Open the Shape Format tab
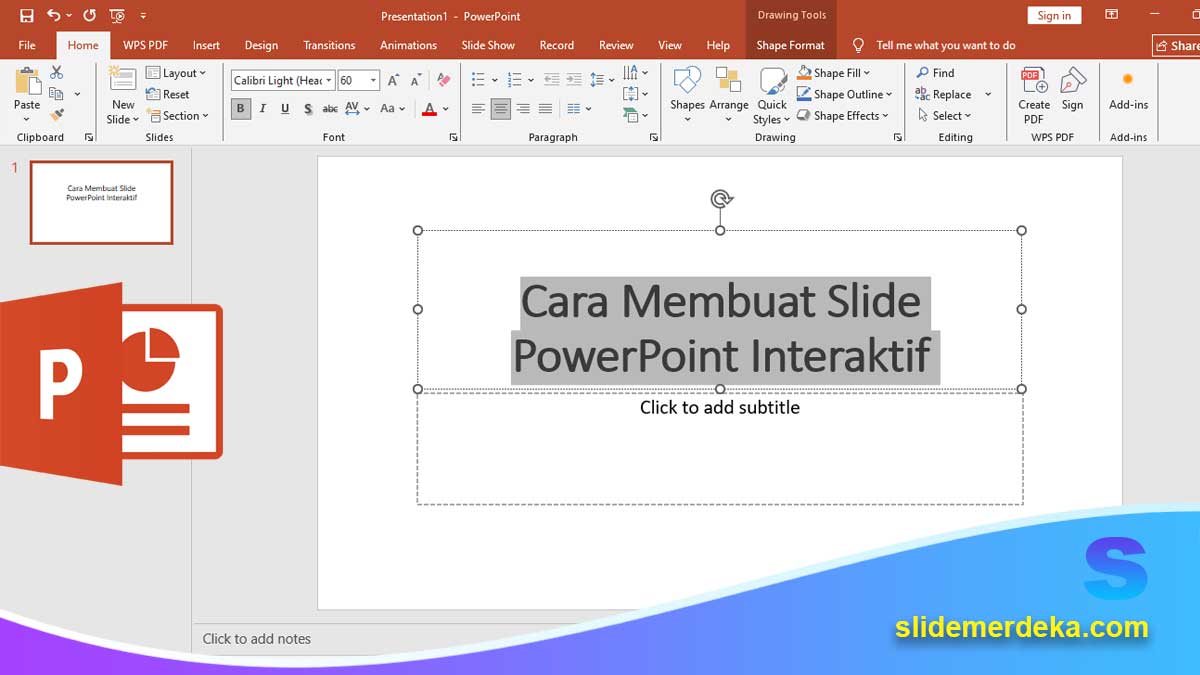The width and height of the screenshot is (1200, 675). tap(790, 45)
